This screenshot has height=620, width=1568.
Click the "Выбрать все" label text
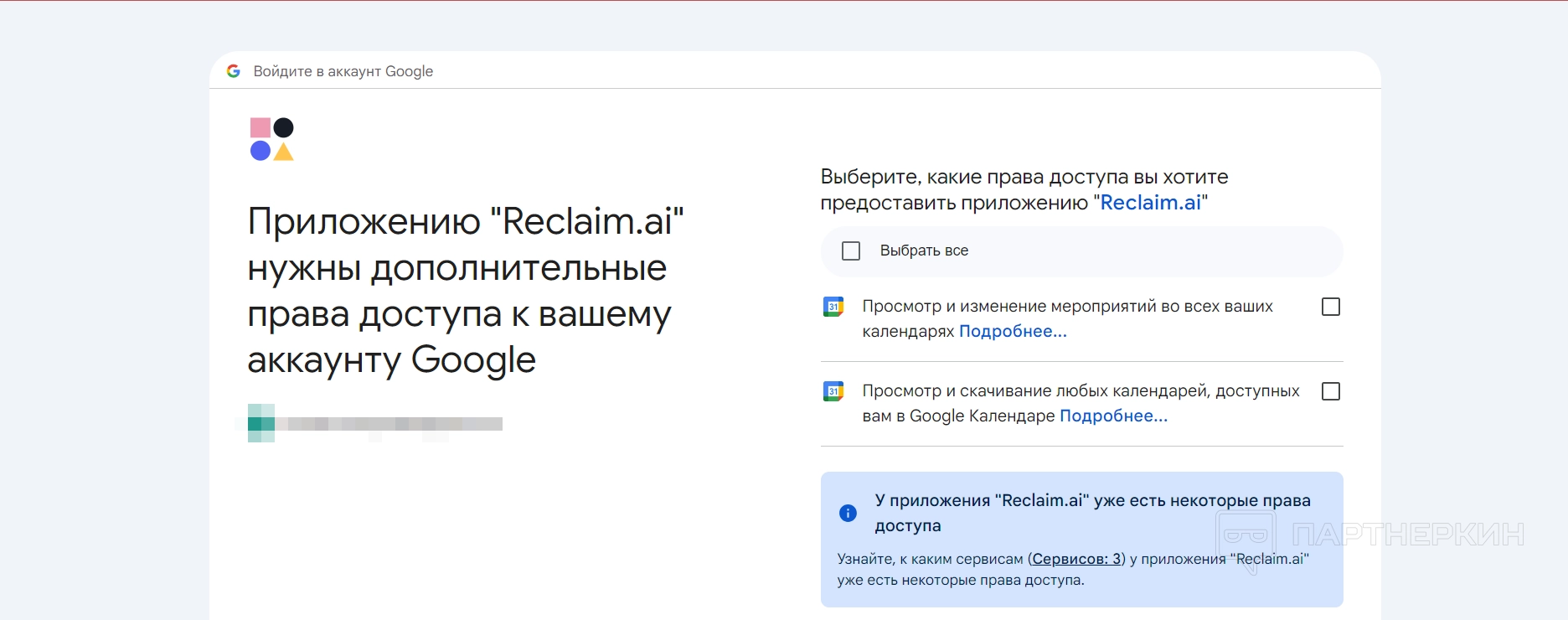(x=924, y=251)
